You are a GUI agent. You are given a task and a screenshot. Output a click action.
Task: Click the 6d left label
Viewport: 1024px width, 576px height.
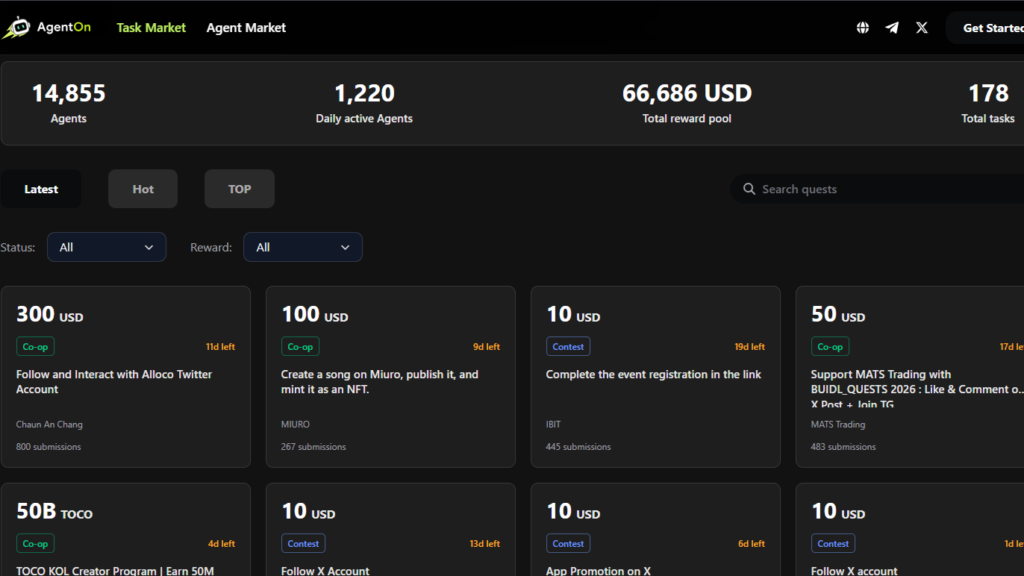(x=752, y=544)
